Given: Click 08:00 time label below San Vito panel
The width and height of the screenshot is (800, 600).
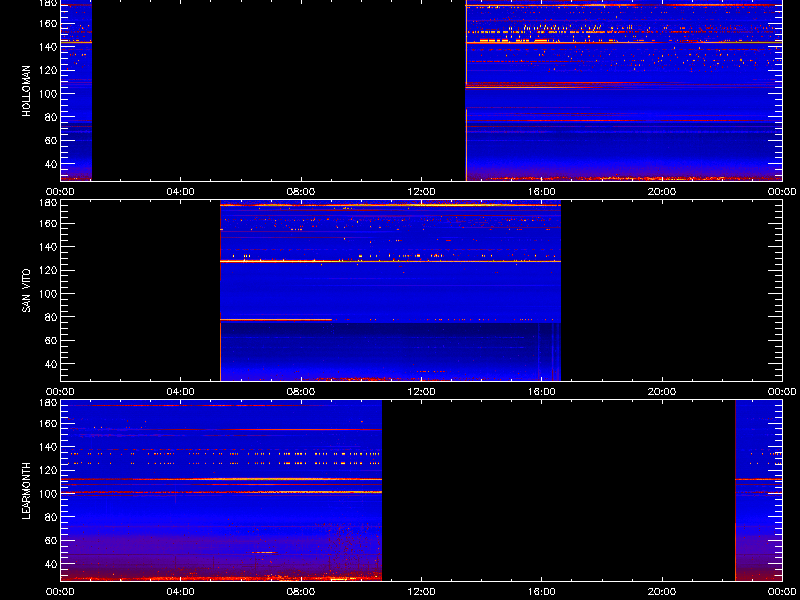Looking at the screenshot, I should pos(301,392).
